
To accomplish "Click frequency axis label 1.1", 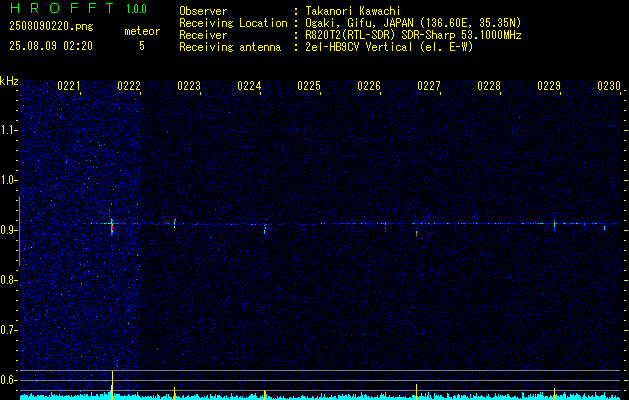I will point(8,130).
